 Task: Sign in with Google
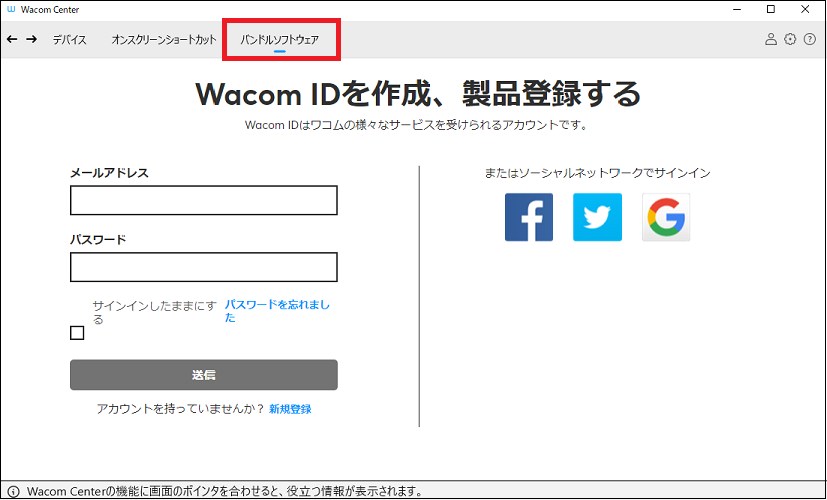[666, 217]
